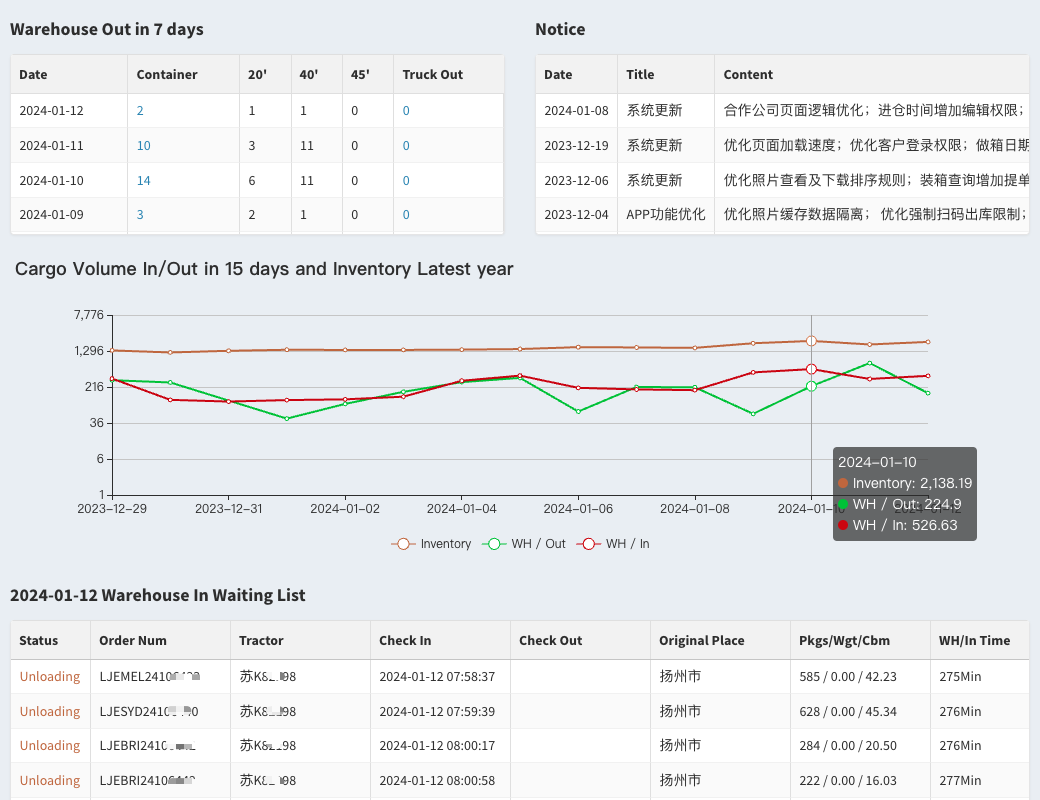Open container count 10 for 2024-01-11
Viewport: 1040px width, 800px height.
click(143, 145)
